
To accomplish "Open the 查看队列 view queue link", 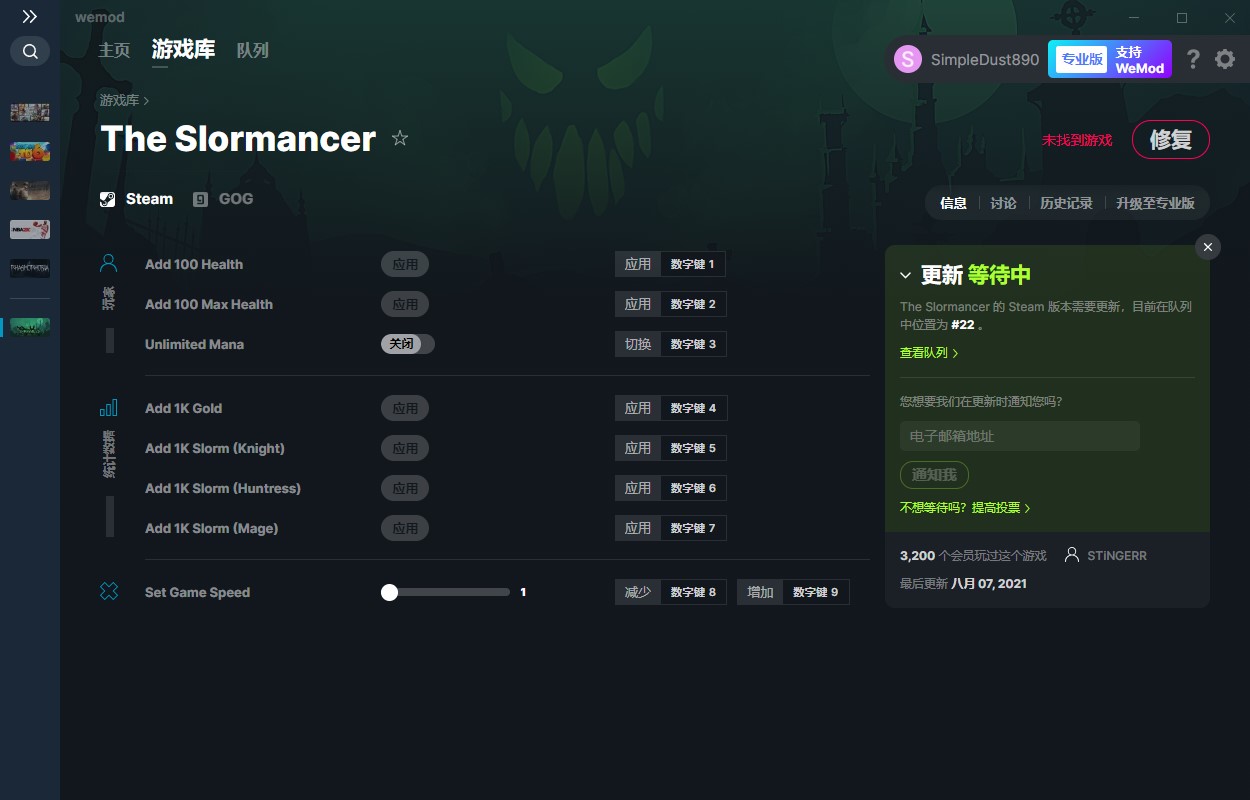I will (x=929, y=353).
